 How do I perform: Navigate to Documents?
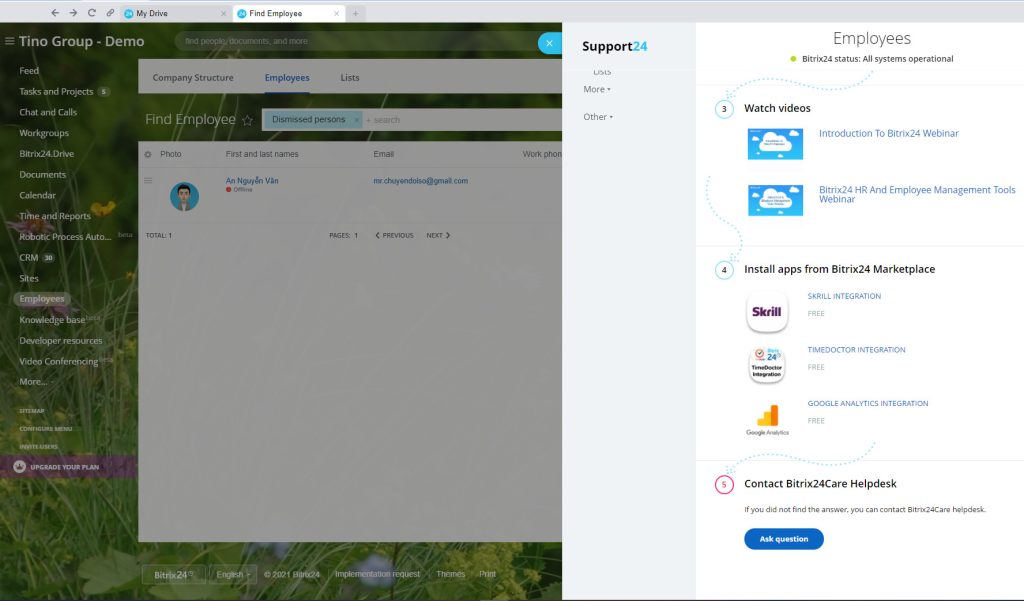42,175
